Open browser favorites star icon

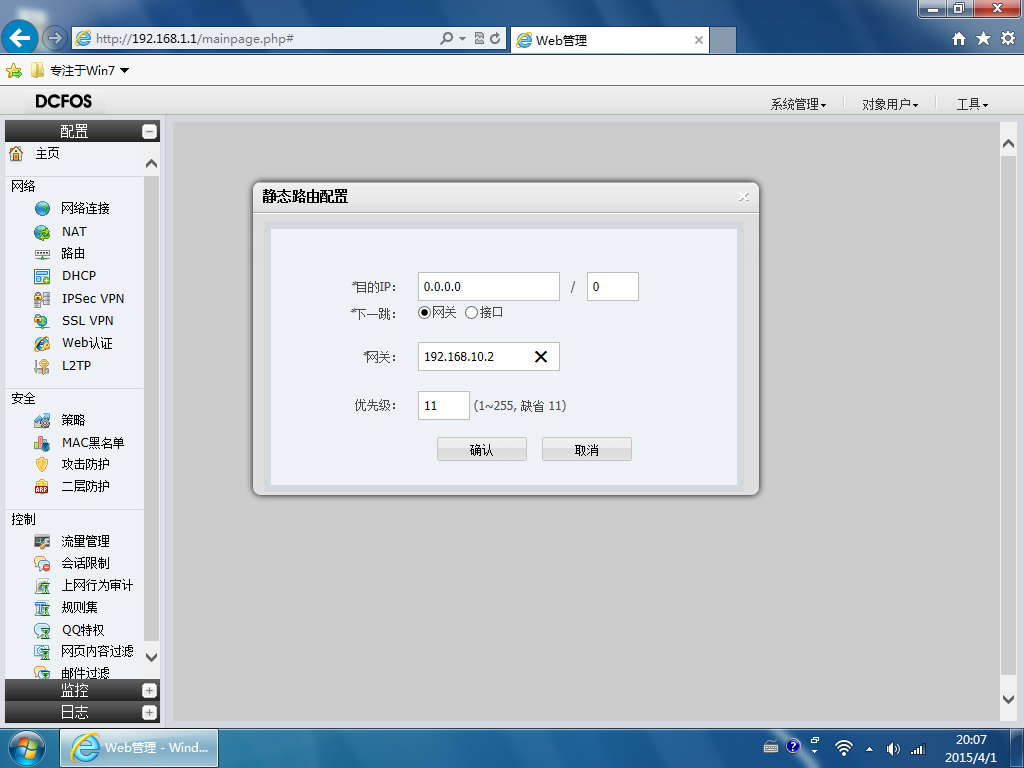984,39
